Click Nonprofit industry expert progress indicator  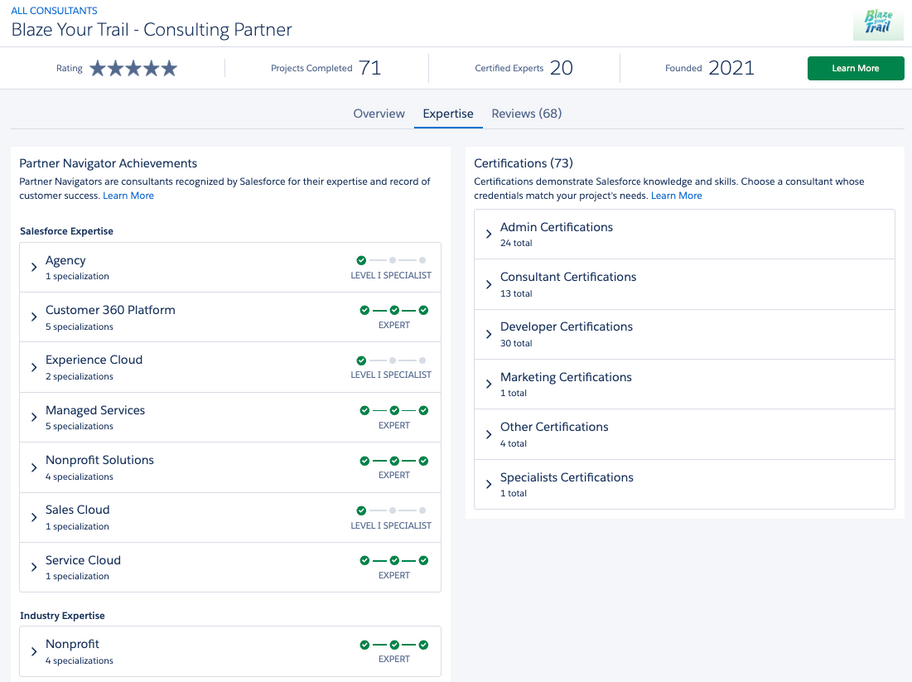coord(394,644)
